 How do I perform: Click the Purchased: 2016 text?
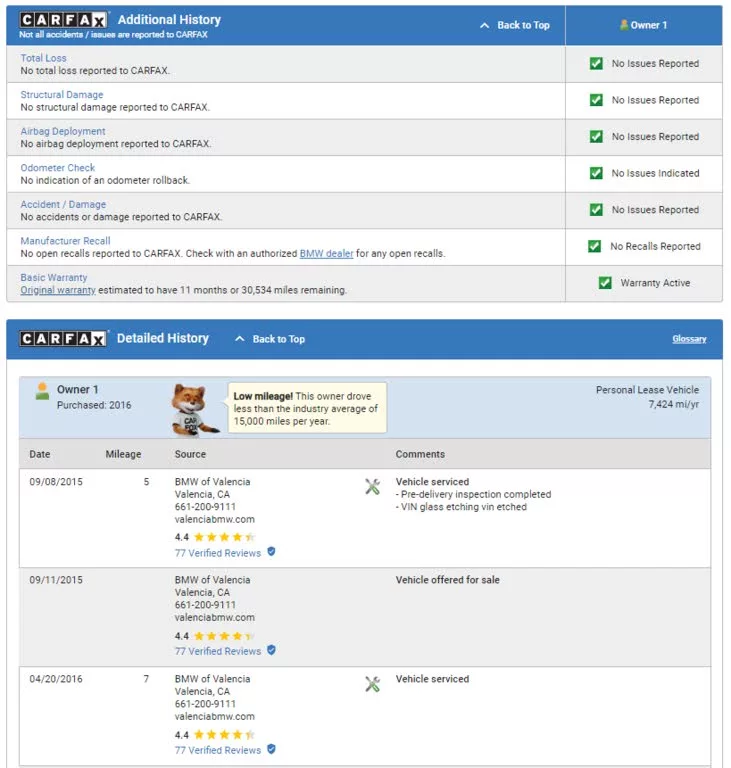click(94, 405)
